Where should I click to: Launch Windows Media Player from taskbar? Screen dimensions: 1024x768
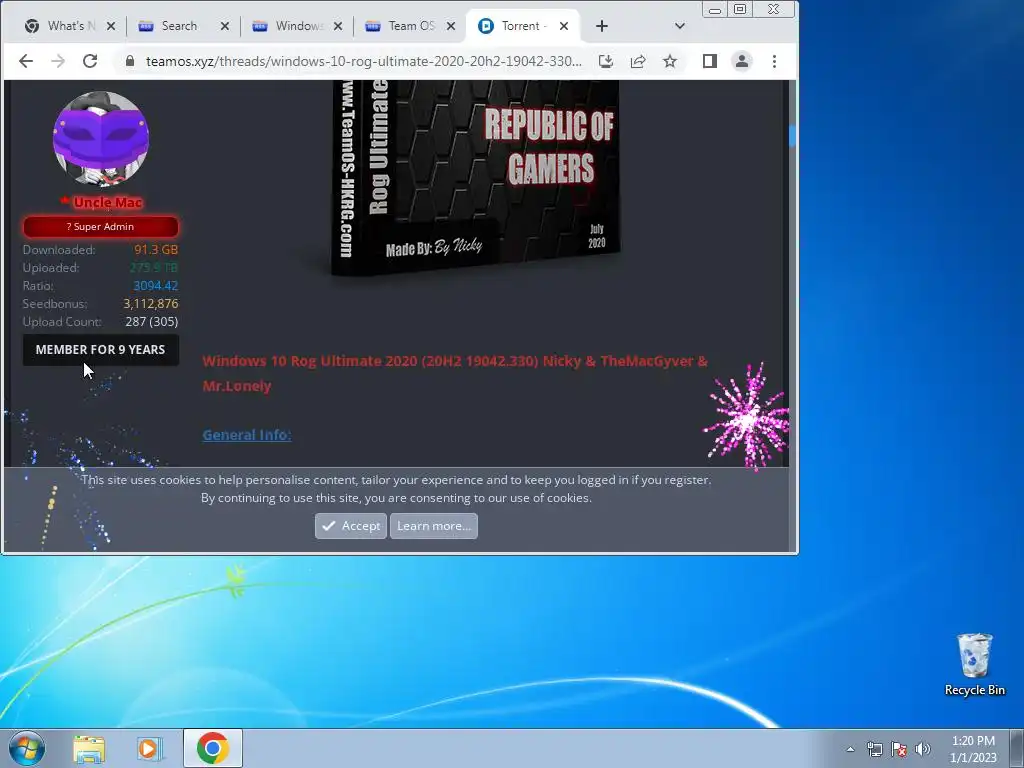(149, 748)
